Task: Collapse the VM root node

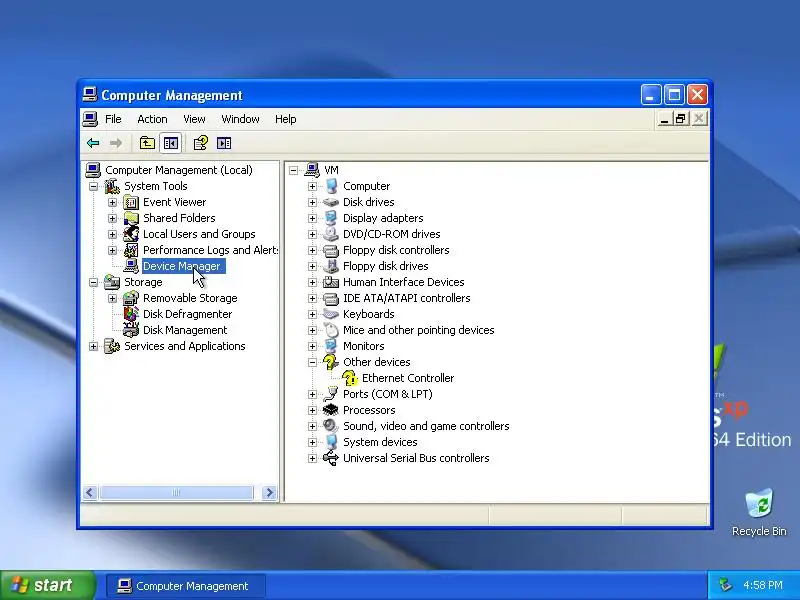Action: [293, 170]
